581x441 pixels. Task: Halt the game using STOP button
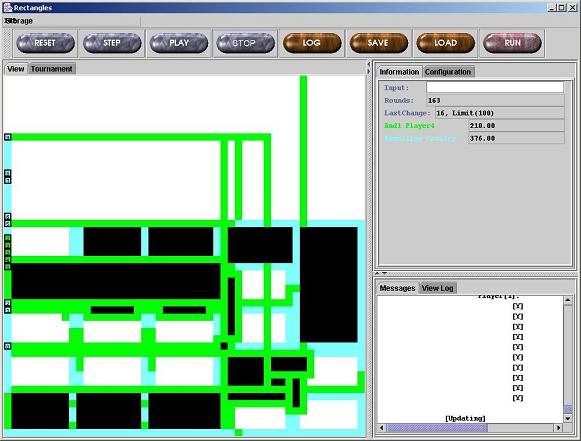pos(245,43)
